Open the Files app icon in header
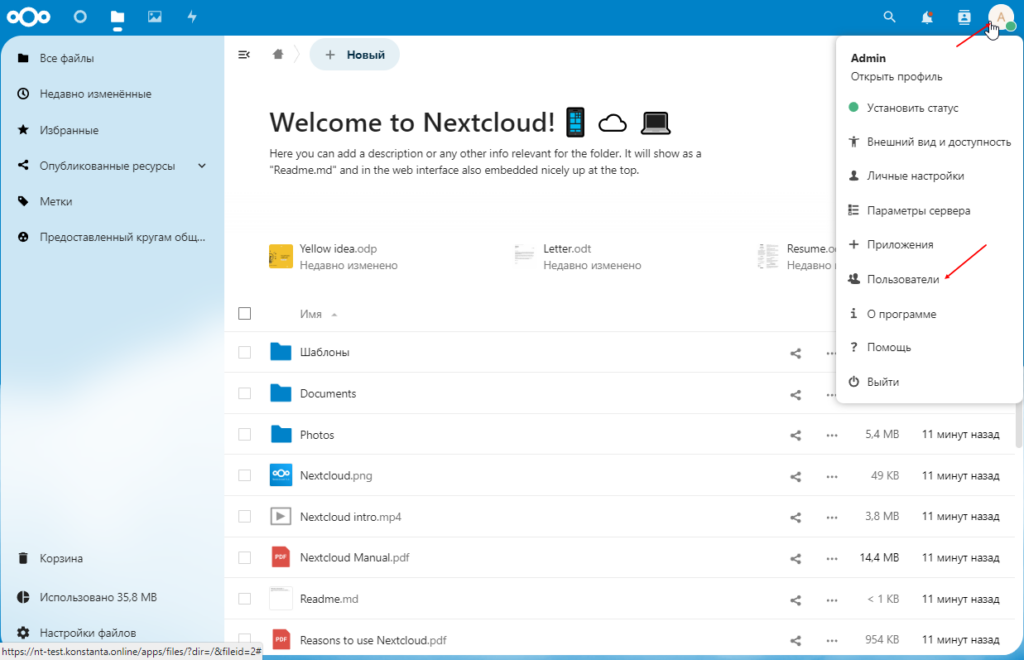The image size is (1024, 660). pos(117,17)
